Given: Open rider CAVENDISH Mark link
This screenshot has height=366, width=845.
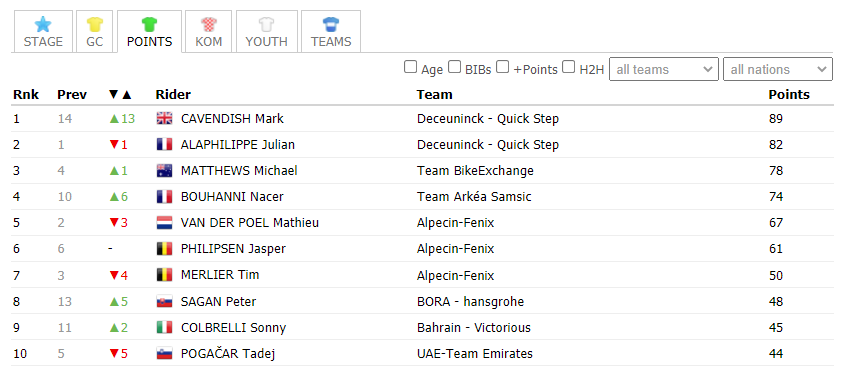Looking at the screenshot, I should [232, 119].
